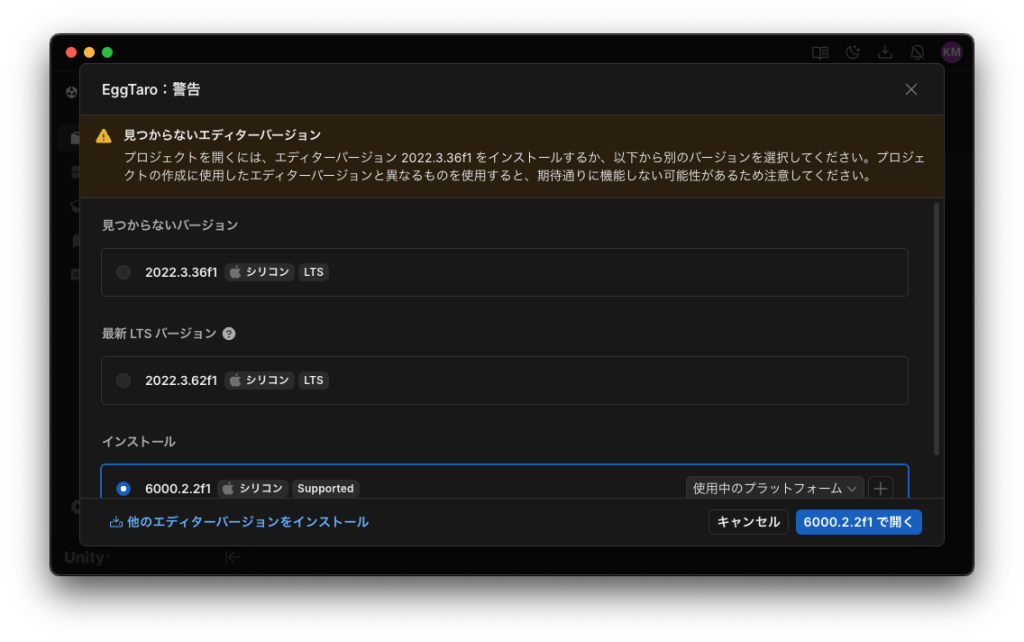Select the 6000.2.2f1 radio button
This screenshot has width=1024, height=642.
coord(123,489)
